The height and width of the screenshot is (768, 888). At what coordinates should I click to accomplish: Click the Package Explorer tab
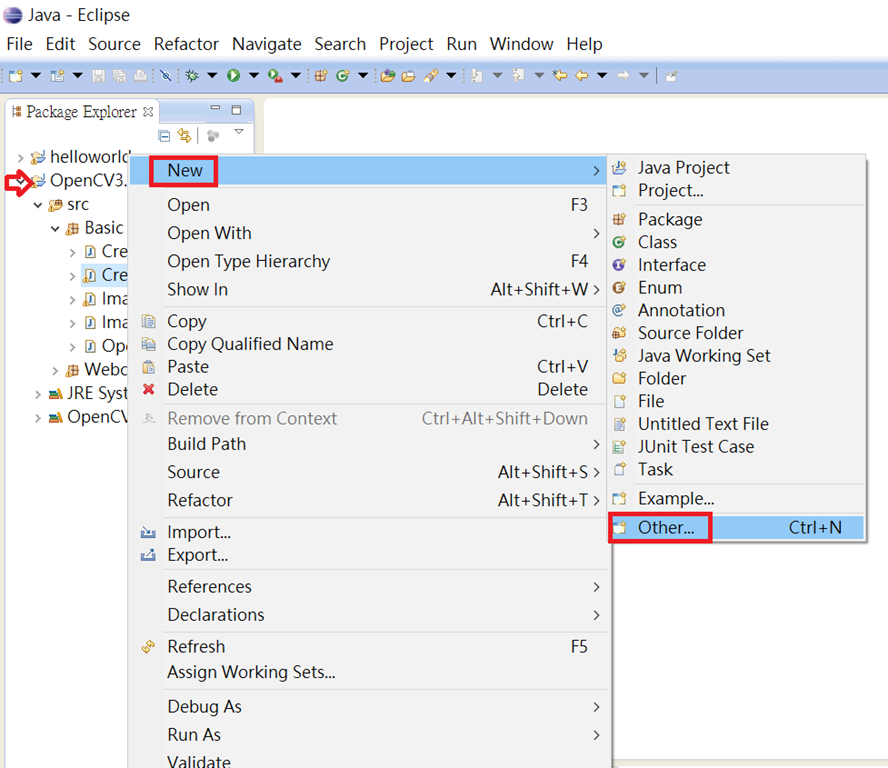tap(82, 112)
